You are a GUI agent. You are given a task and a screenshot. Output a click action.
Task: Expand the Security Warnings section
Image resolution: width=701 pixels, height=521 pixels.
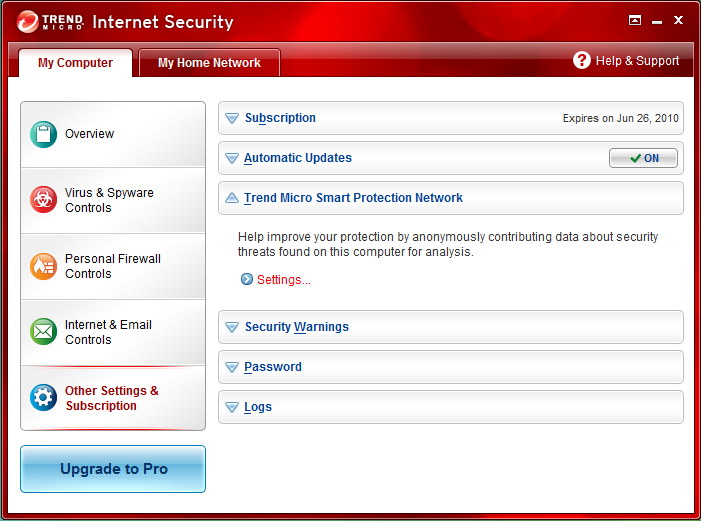(451, 327)
